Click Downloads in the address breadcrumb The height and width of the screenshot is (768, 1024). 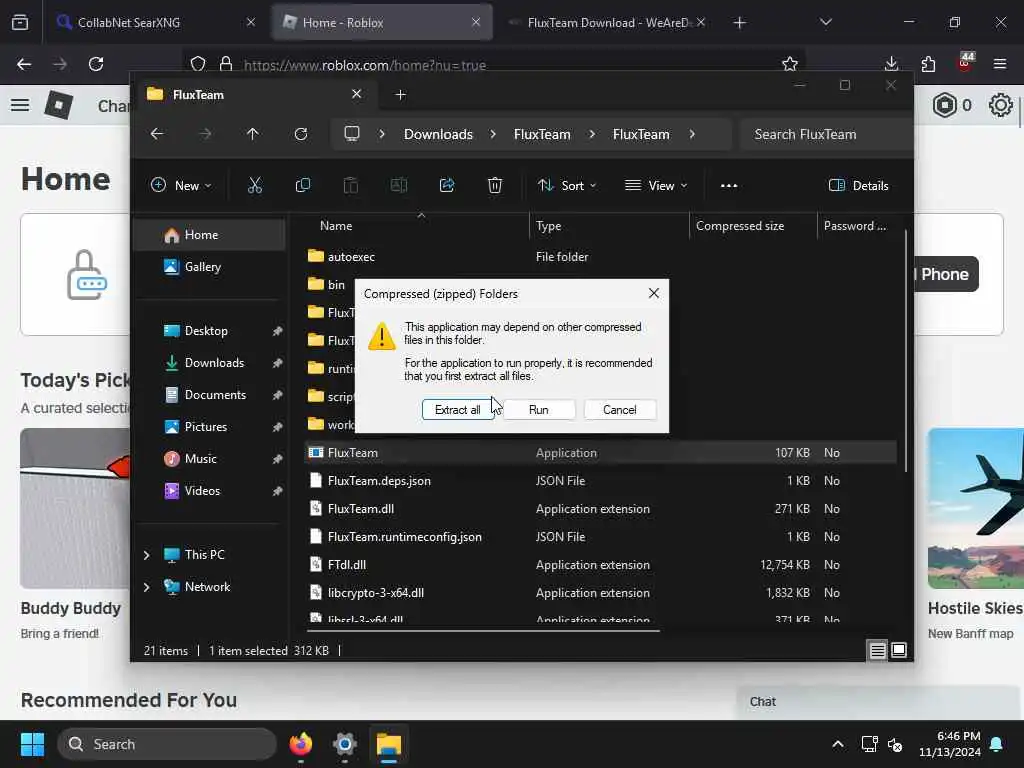(x=438, y=134)
